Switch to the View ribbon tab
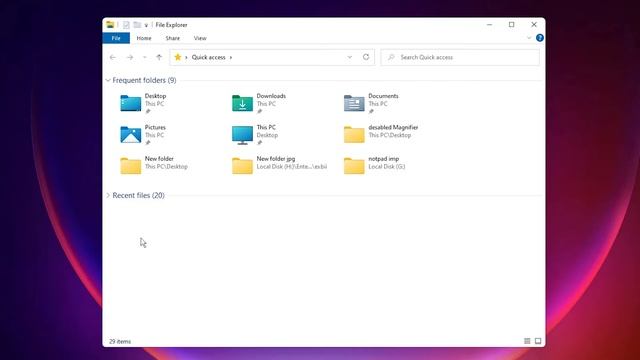This screenshot has height=360, width=640. click(x=200, y=38)
